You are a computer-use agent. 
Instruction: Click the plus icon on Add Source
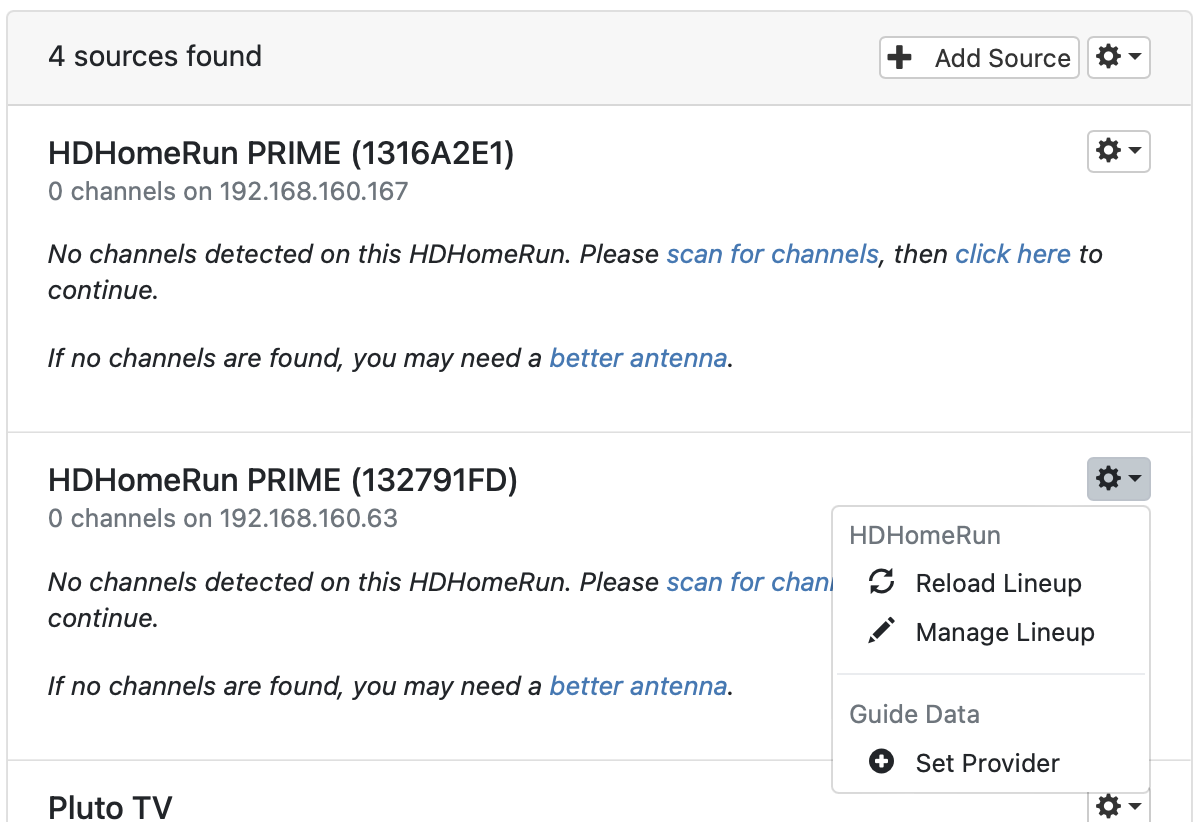click(901, 57)
